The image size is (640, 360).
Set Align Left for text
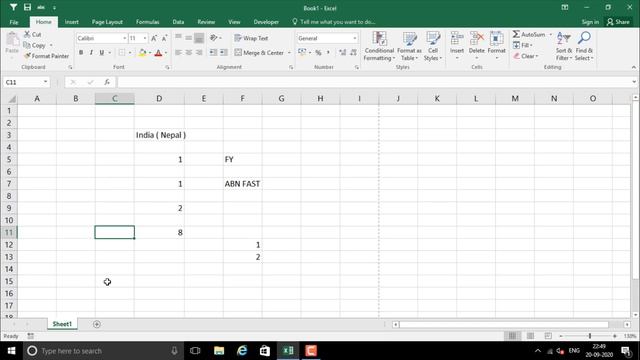tap(178, 53)
